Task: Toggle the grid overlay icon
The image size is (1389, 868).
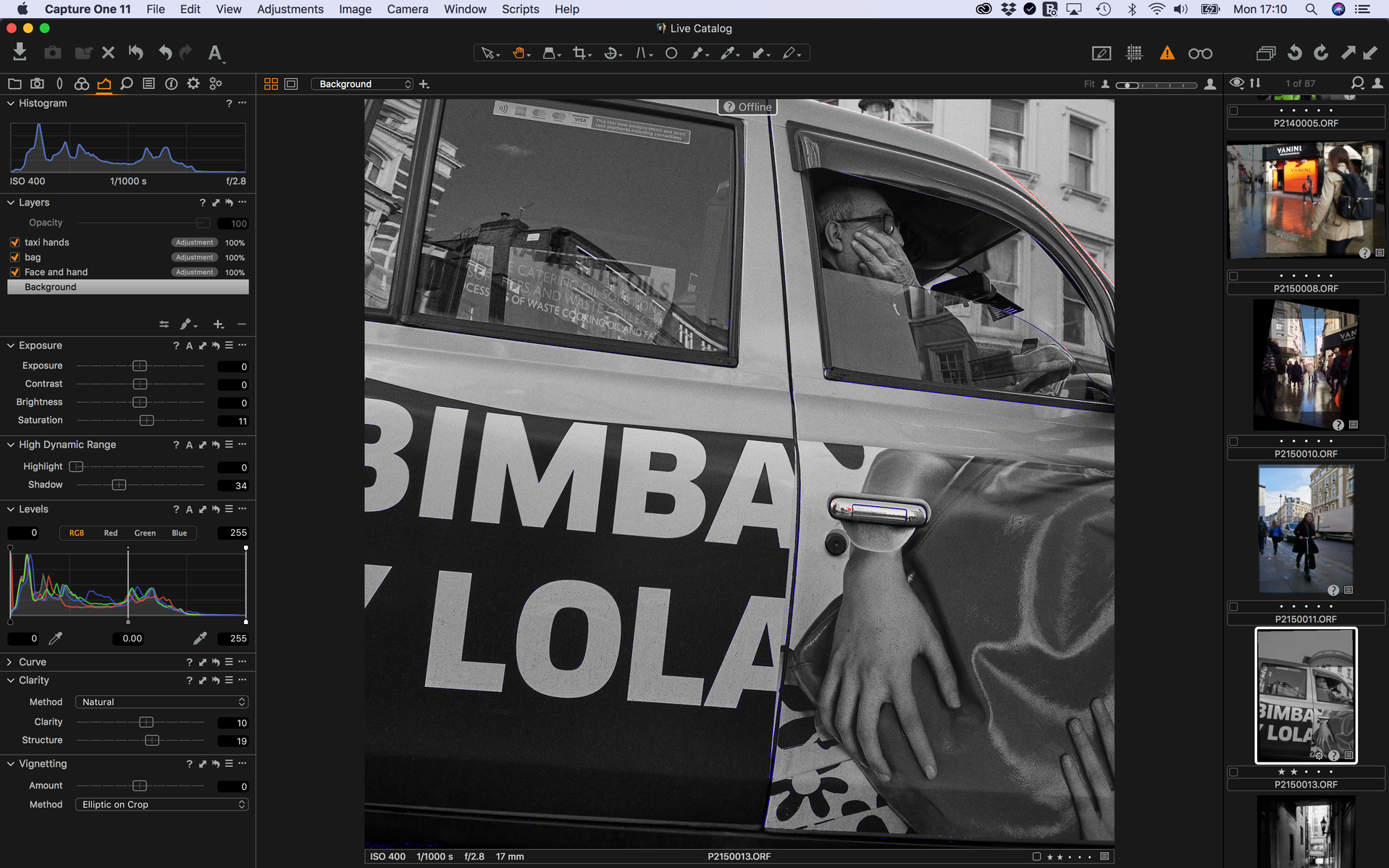Action: 1134,53
